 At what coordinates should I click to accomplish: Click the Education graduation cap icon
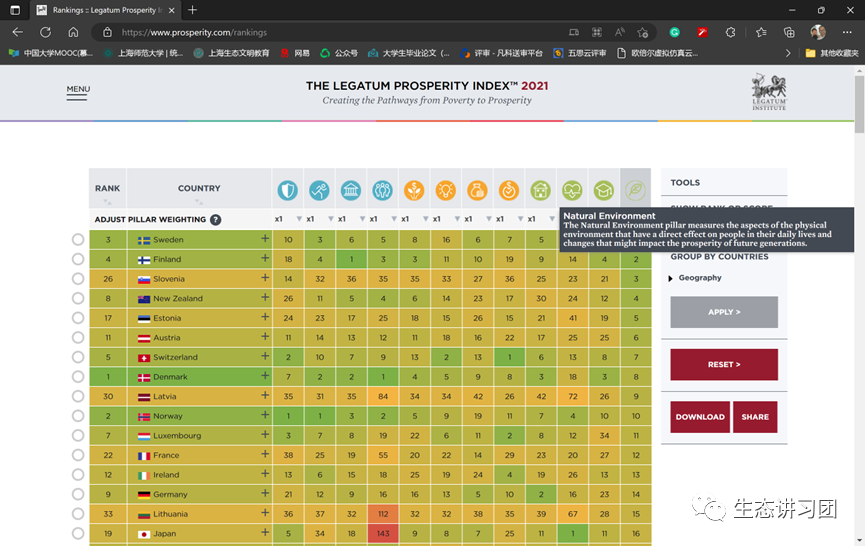pyautogui.click(x=604, y=190)
